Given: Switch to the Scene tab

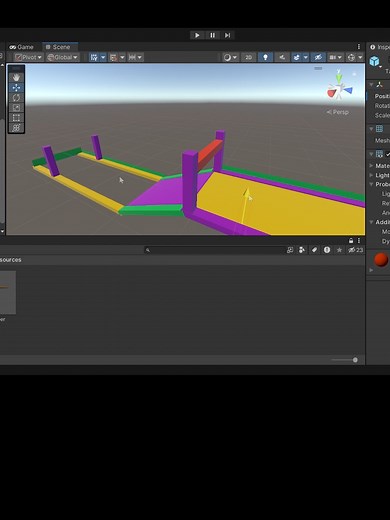Looking at the screenshot, I should (x=60, y=47).
